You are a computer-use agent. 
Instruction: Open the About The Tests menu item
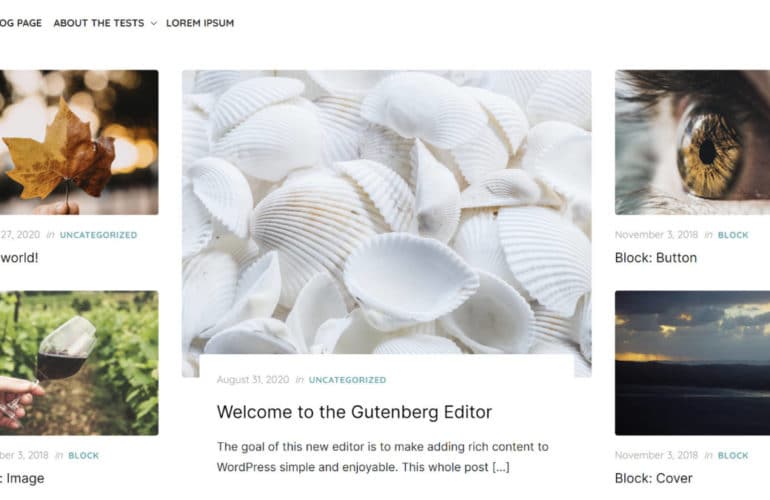(99, 23)
